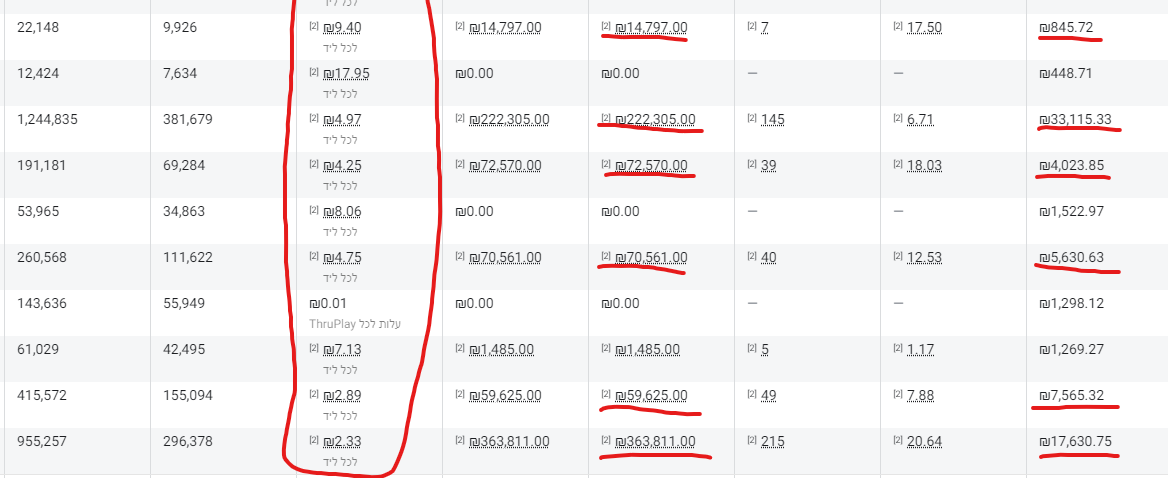The image size is (1168, 478).
Task: Click the 381,679 cell
Action: pos(187,120)
